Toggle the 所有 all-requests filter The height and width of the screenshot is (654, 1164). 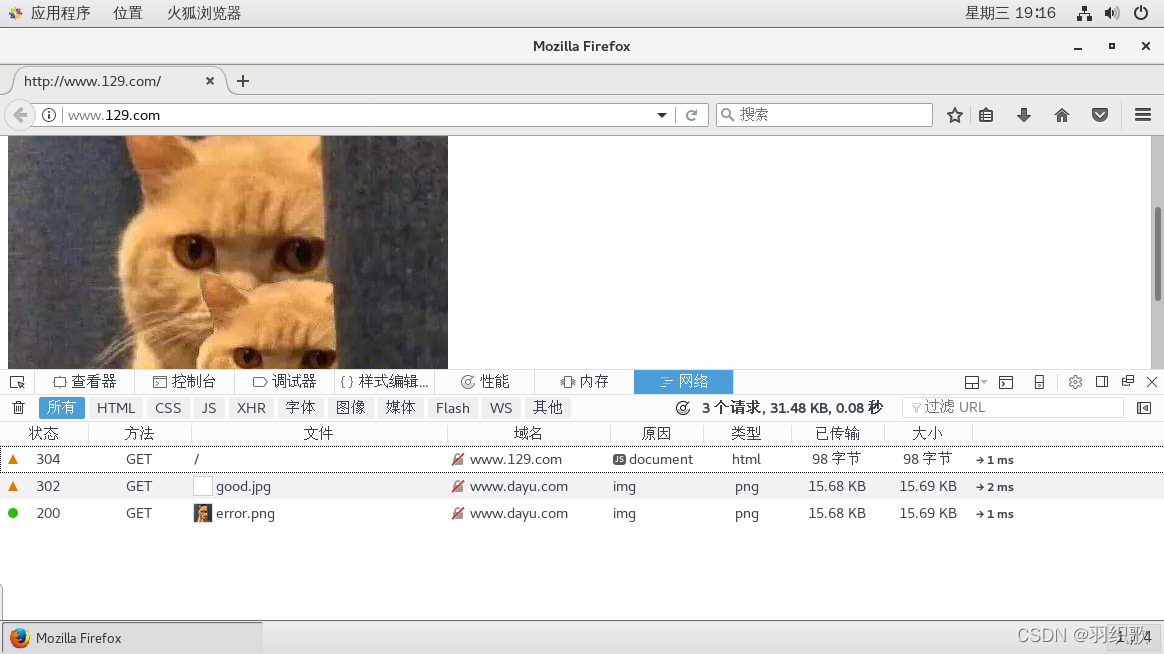point(62,408)
